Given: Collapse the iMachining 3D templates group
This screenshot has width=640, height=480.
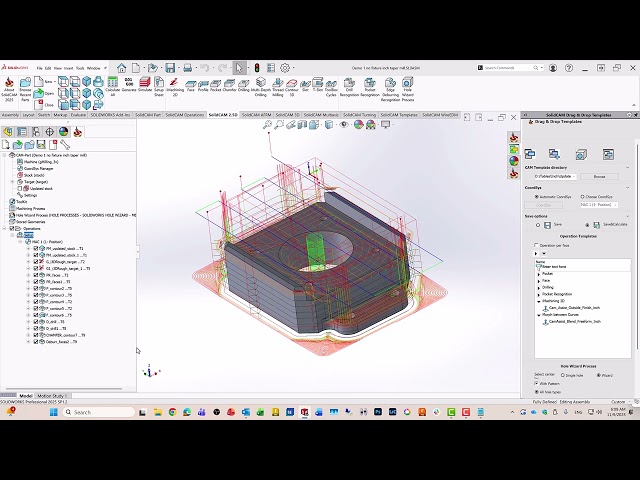Looking at the screenshot, I should click(x=539, y=301).
